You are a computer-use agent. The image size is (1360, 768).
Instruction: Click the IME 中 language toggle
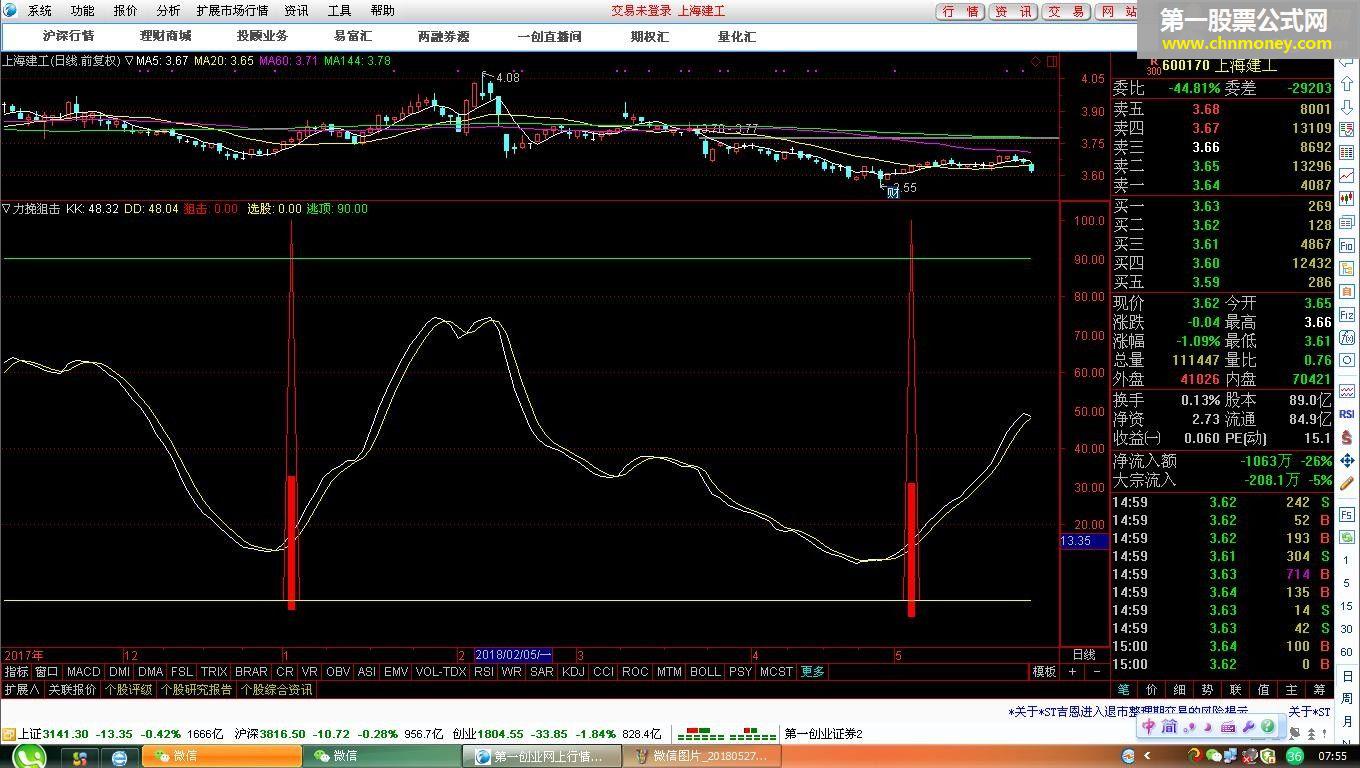(1150, 726)
